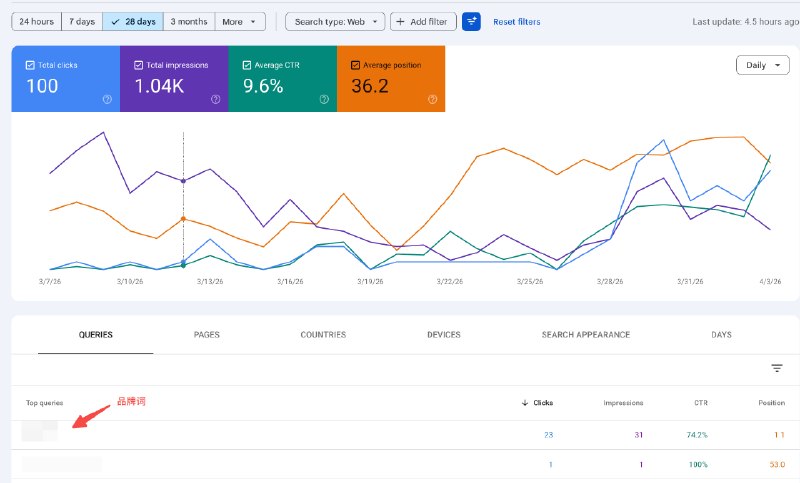Viewport: 800px width, 483px height.
Task: Toggle the Average CTR checkbox
Action: pyautogui.click(x=246, y=65)
